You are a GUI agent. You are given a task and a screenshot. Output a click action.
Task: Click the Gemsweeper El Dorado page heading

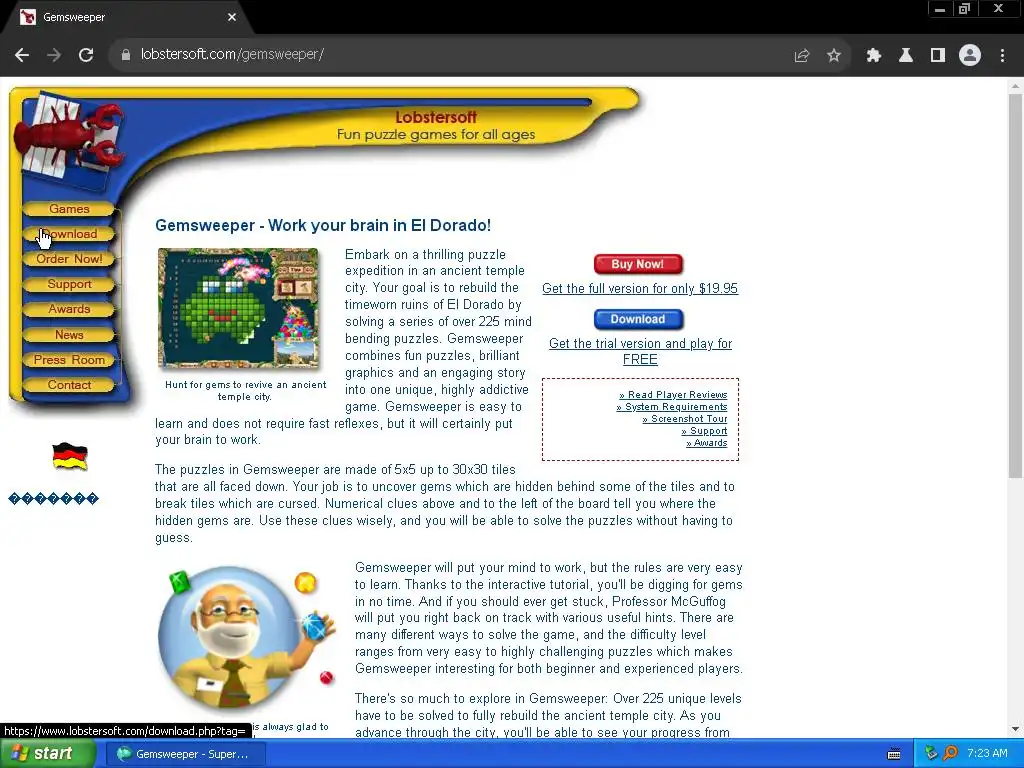point(323,225)
